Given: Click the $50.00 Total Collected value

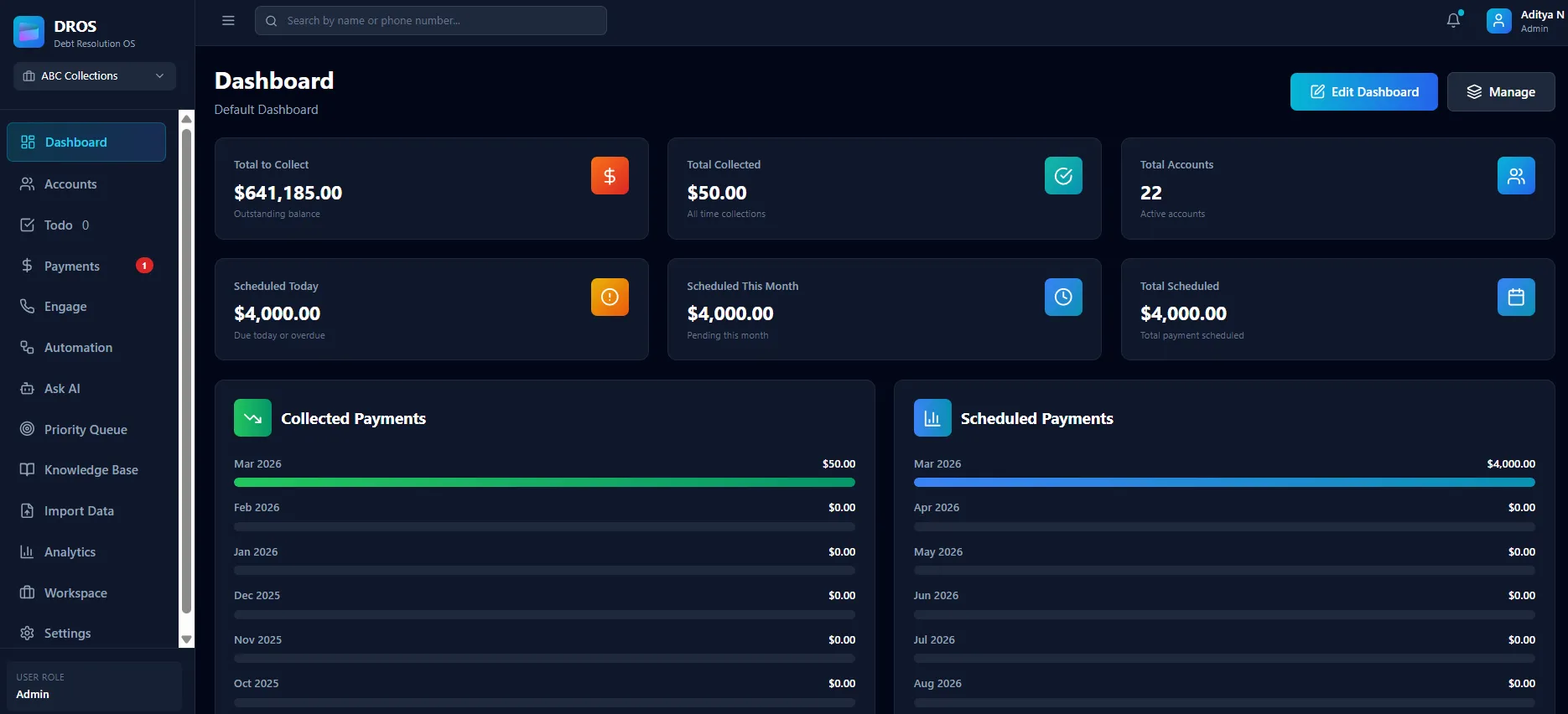Looking at the screenshot, I should [x=717, y=194].
